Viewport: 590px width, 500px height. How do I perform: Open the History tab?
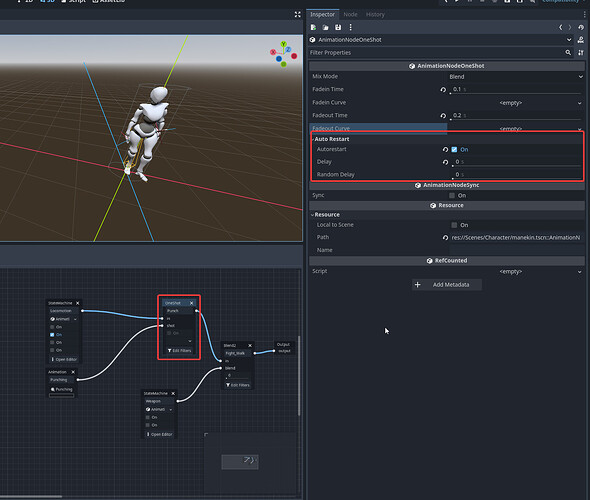(375, 15)
